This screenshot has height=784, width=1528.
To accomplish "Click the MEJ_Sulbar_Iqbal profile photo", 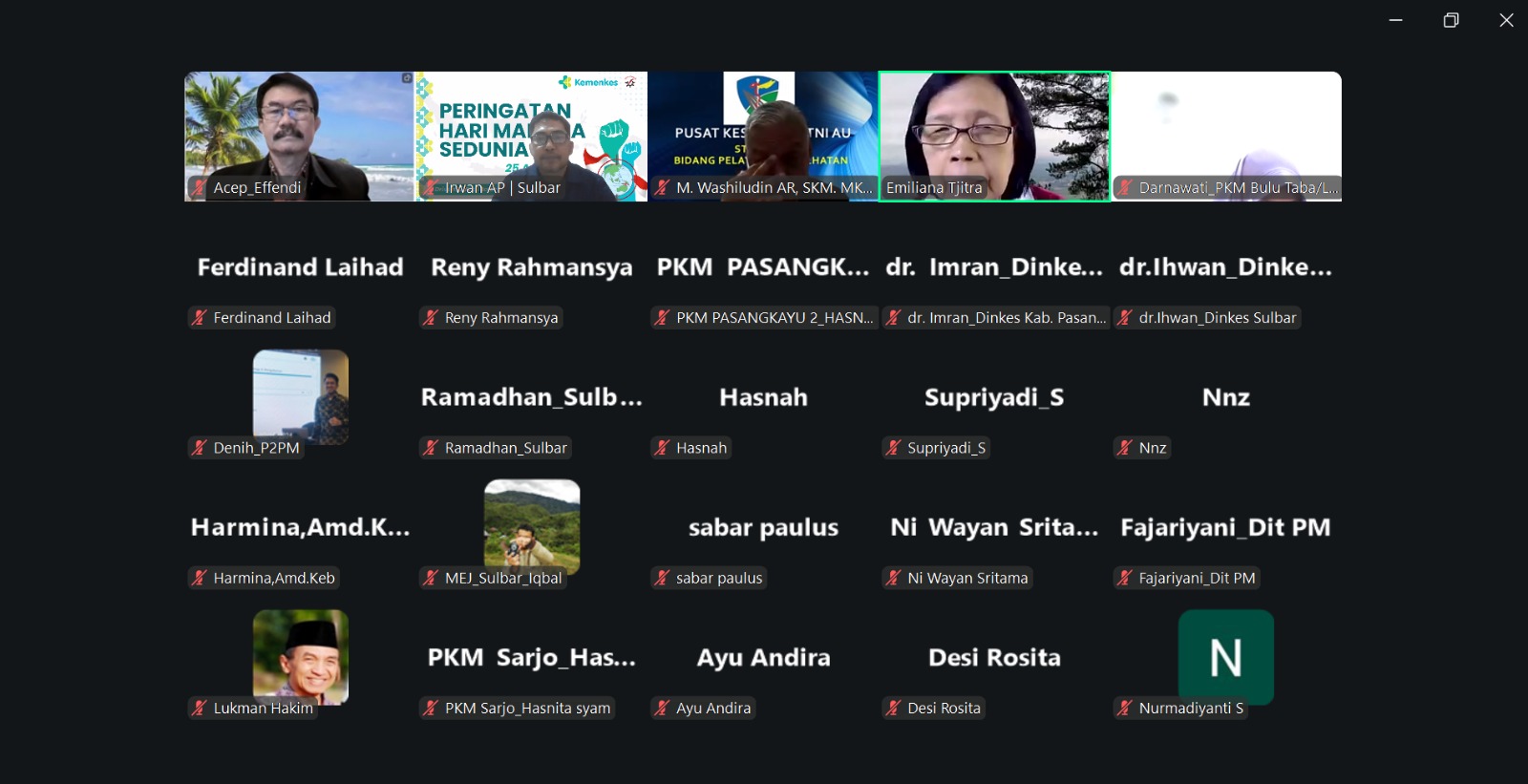I will tap(532, 525).
